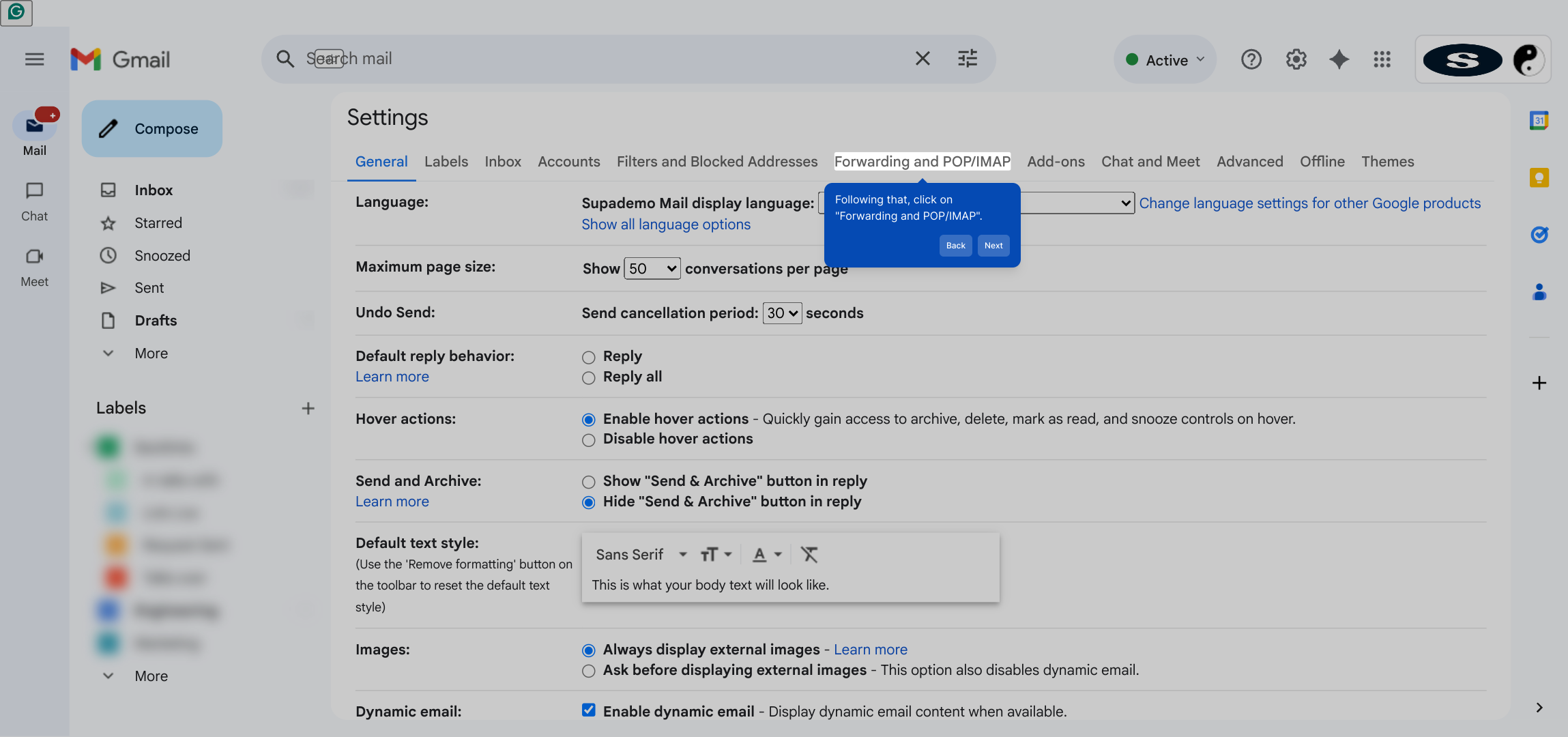The height and width of the screenshot is (737, 1568).
Task: Select the Reply radio button
Action: point(588,358)
